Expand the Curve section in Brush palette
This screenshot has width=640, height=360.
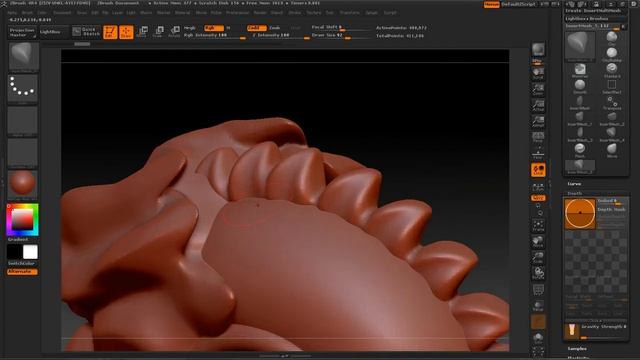coord(574,184)
